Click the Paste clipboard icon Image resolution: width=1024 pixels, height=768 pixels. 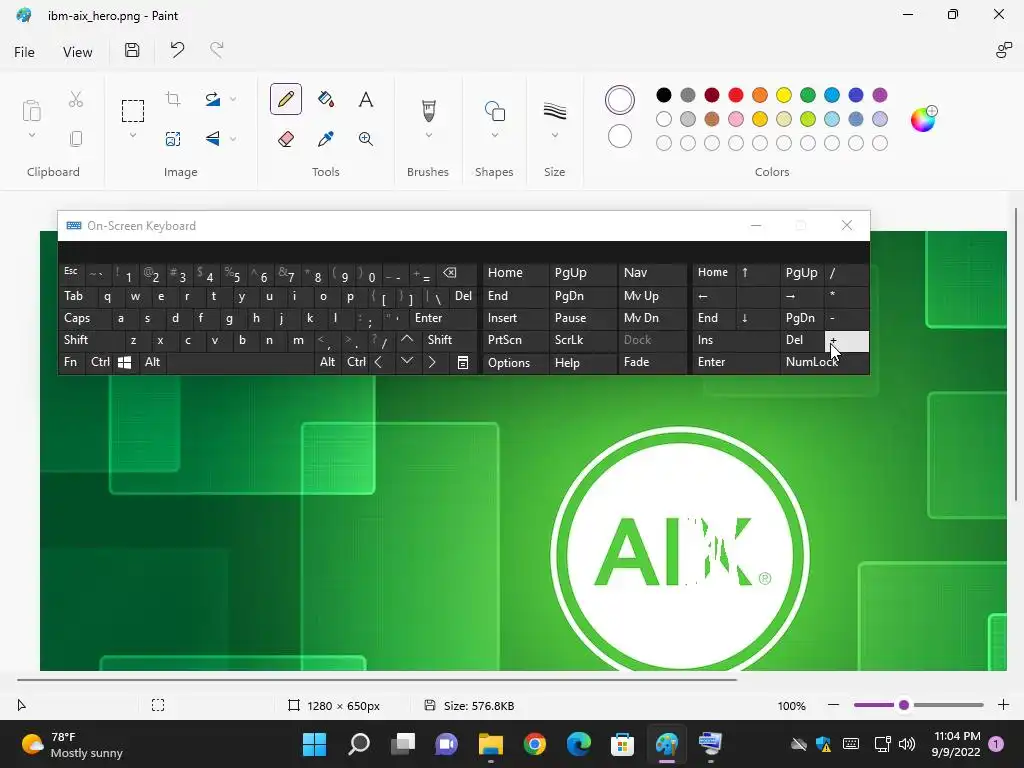point(31,110)
